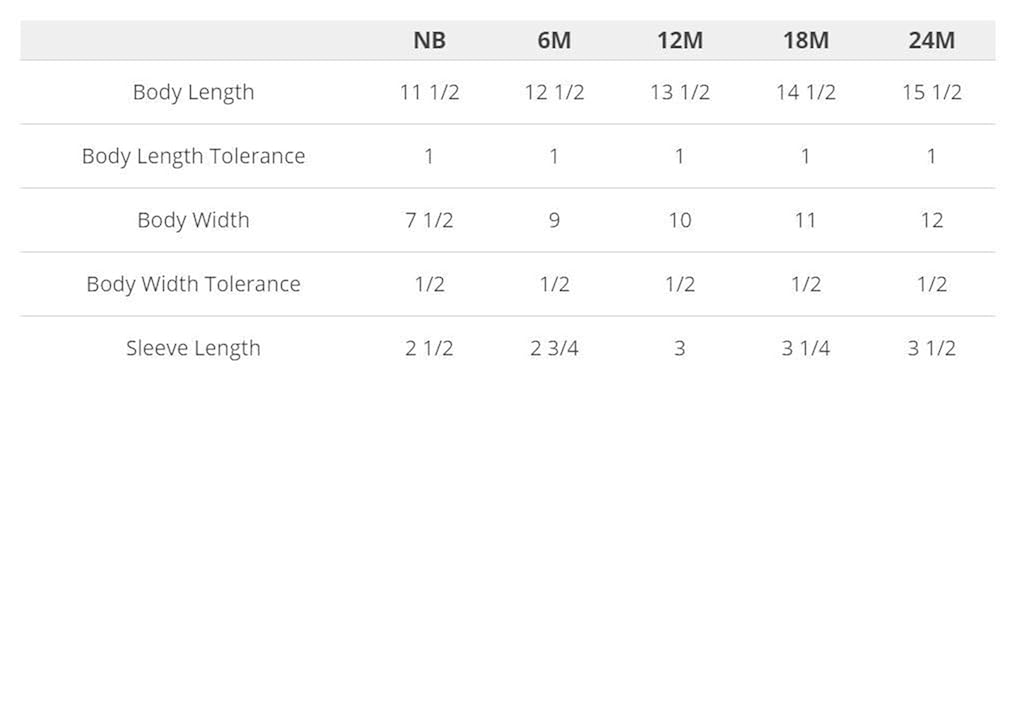Click the Sleeve Length row label

tap(193, 348)
